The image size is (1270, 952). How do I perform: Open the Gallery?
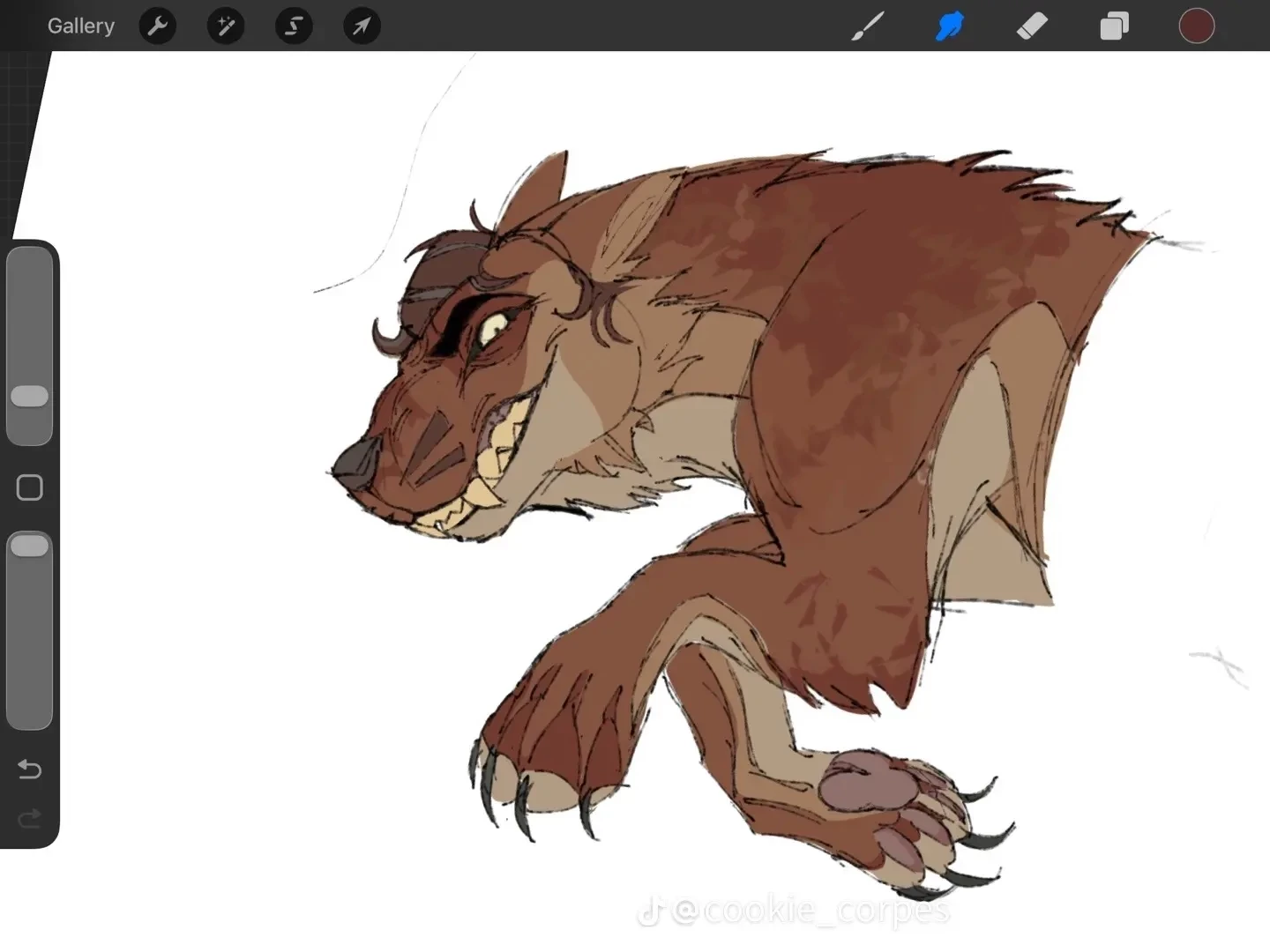[80, 26]
